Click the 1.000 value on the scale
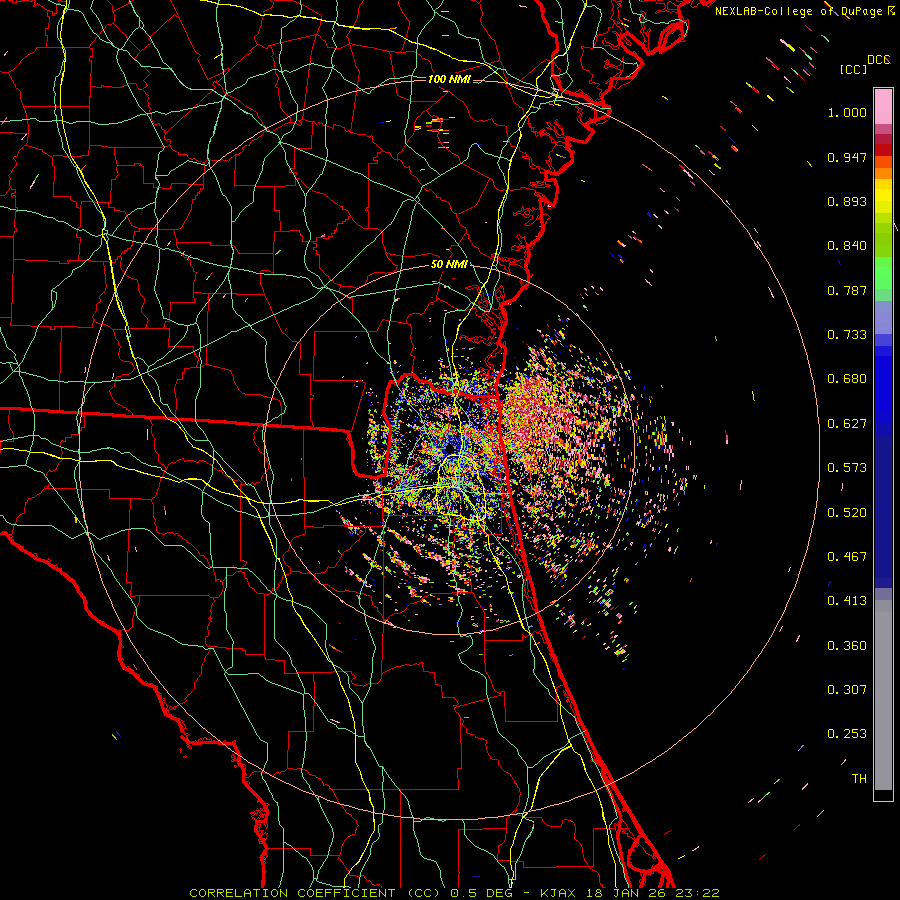900x900 pixels. 847,112
